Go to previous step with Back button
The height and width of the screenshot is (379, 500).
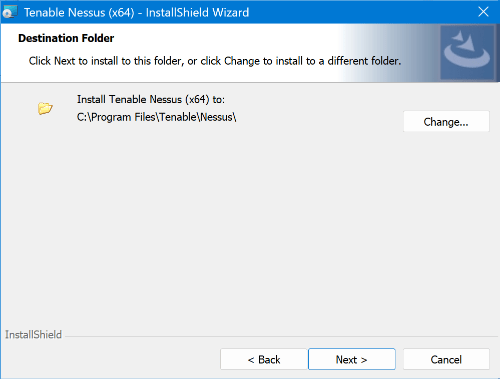coord(264,359)
